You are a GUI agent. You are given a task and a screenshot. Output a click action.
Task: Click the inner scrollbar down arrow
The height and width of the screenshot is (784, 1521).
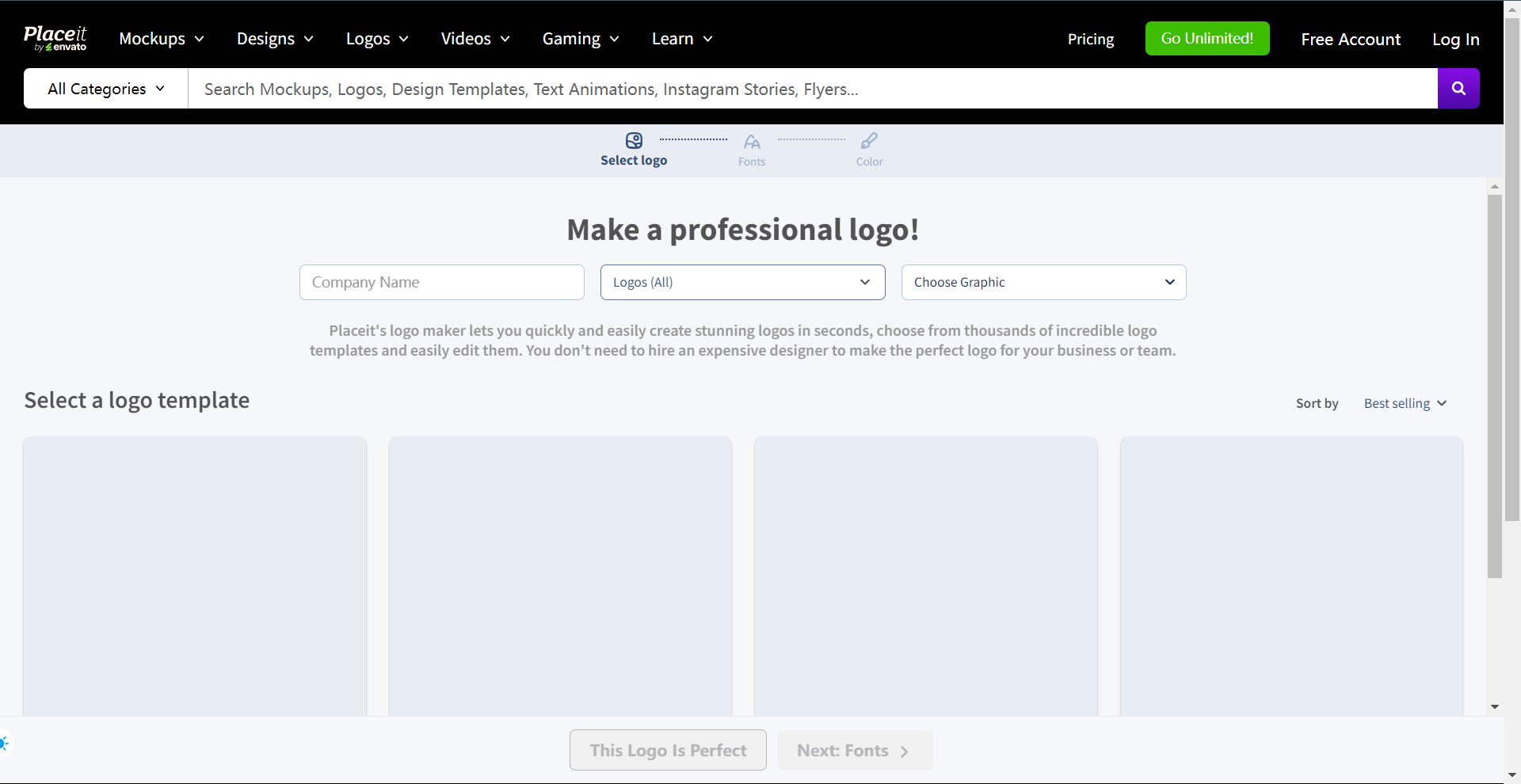tap(1495, 706)
